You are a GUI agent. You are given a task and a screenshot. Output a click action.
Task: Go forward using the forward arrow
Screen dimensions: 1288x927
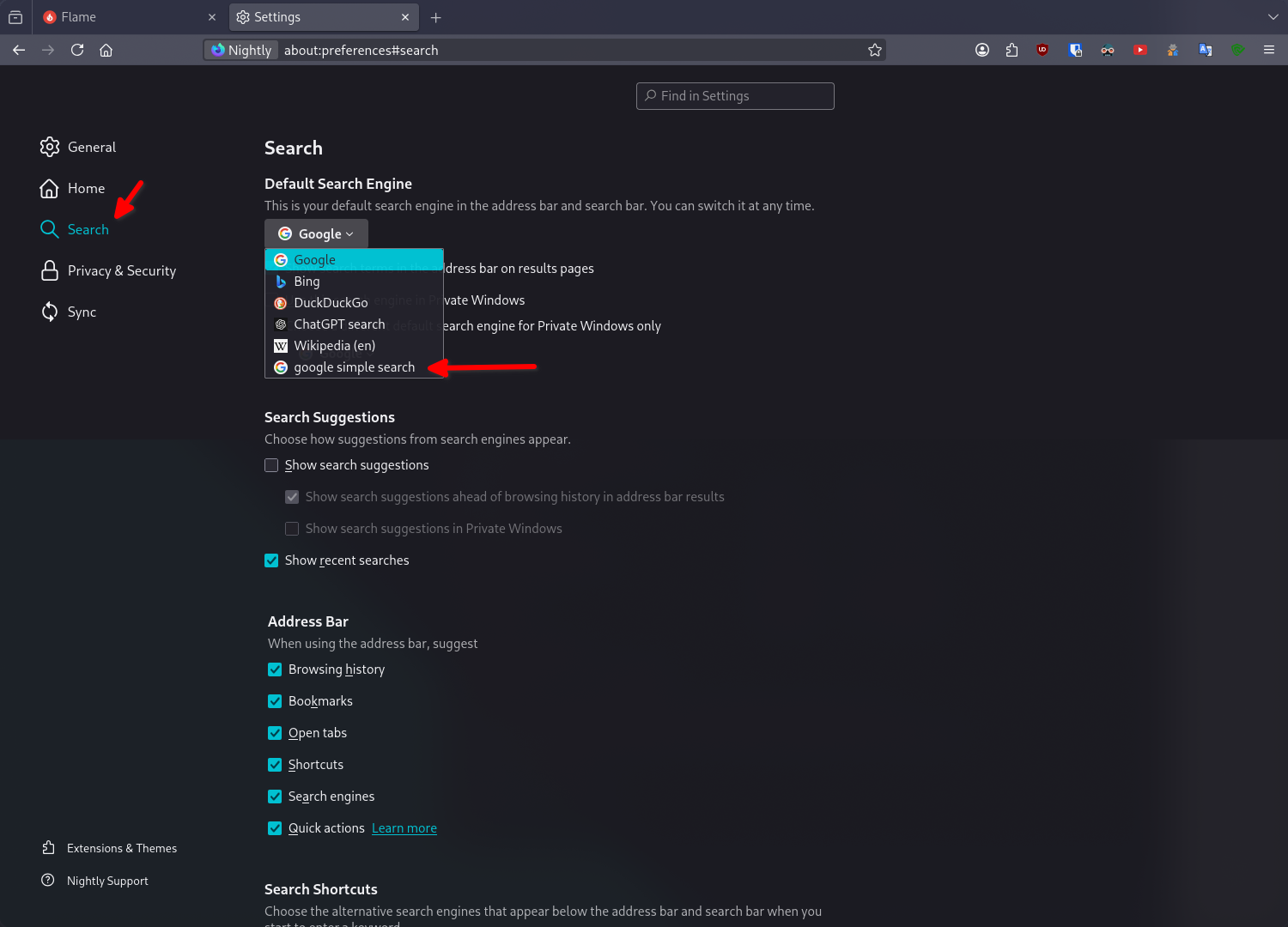[48, 50]
